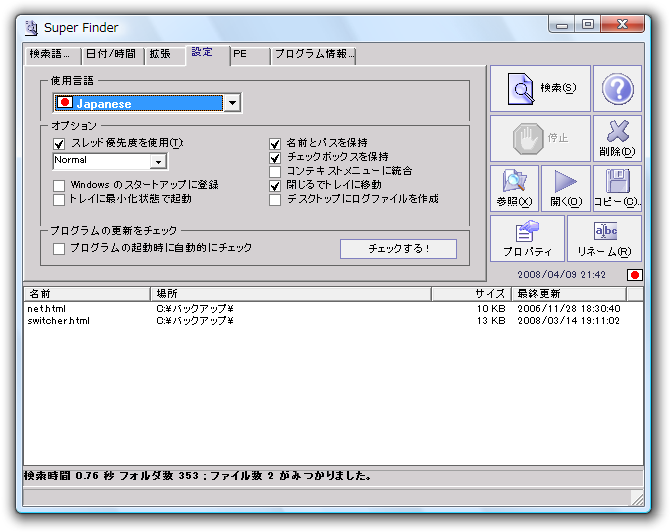
Task: Click the リネーム(R) abc rename button
Action: pos(604,238)
